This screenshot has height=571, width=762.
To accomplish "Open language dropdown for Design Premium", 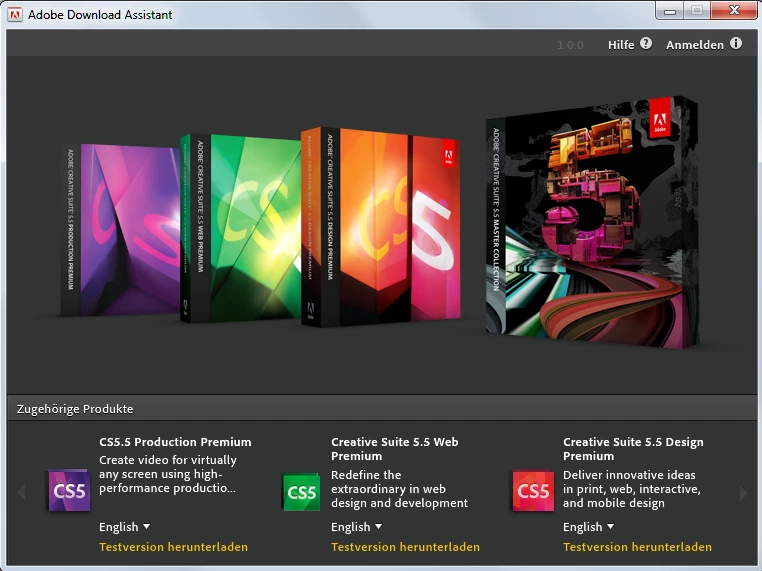I will (x=589, y=527).
